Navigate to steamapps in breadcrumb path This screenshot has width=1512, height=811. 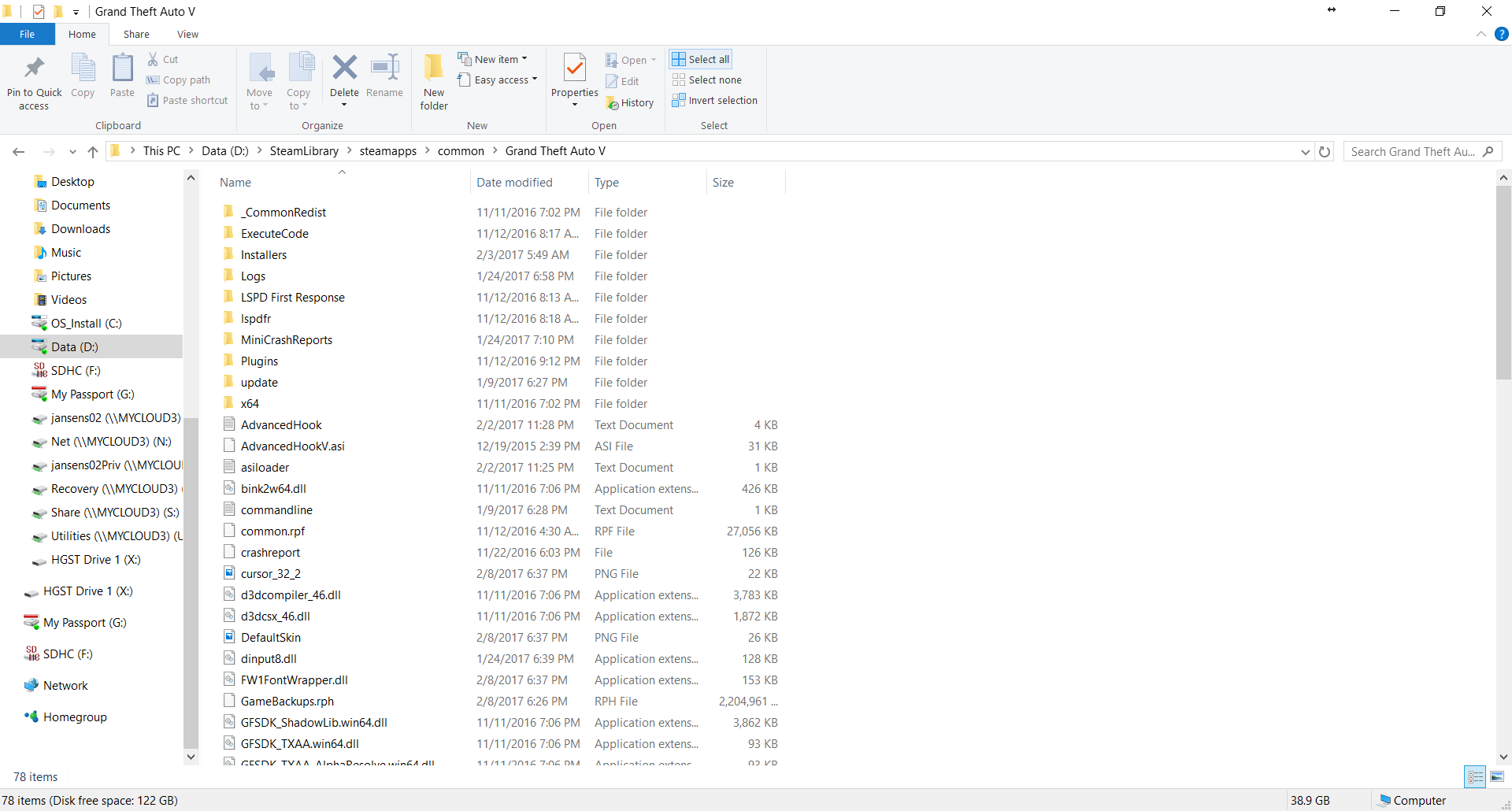click(x=387, y=151)
